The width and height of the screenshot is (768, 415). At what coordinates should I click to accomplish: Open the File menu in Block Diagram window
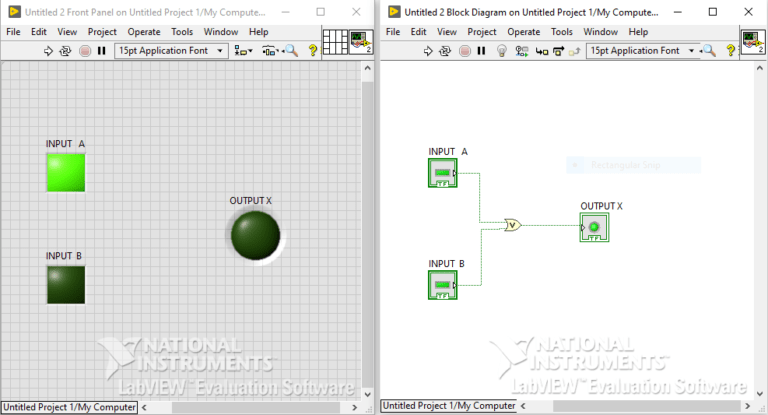[393, 32]
